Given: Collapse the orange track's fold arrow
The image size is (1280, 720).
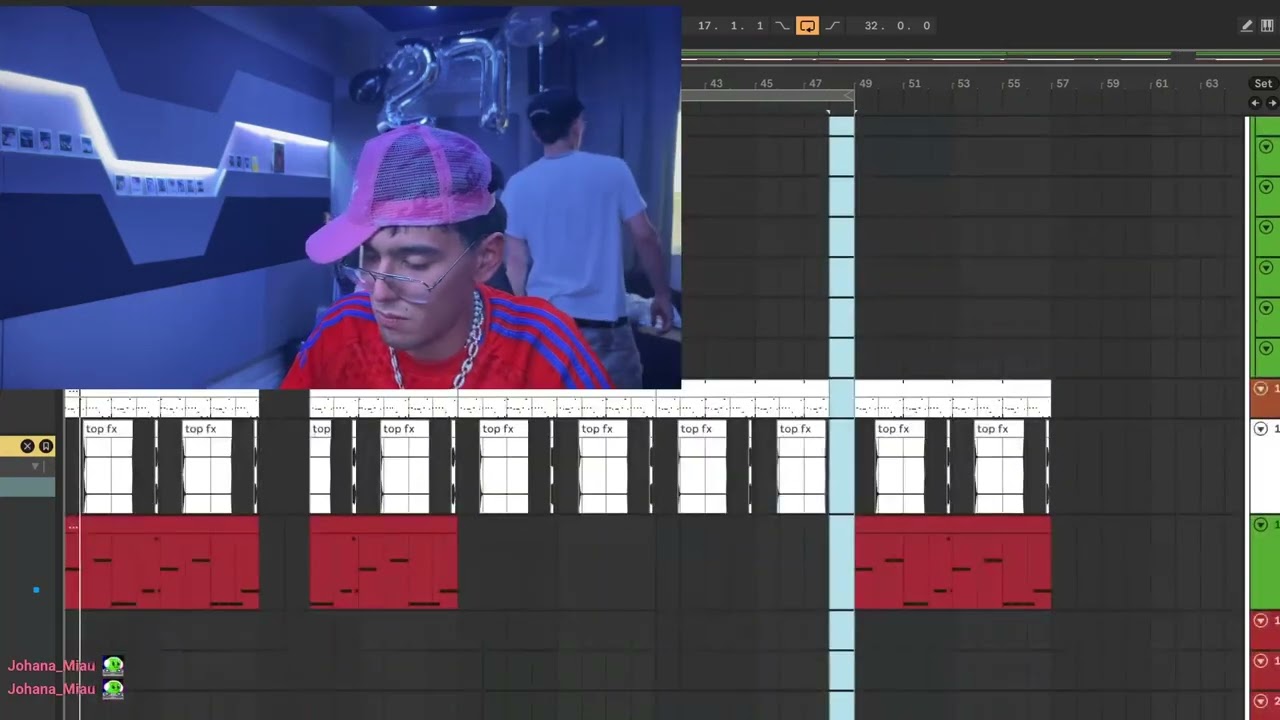Looking at the screenshot, I should click(x=1261, y=389).
